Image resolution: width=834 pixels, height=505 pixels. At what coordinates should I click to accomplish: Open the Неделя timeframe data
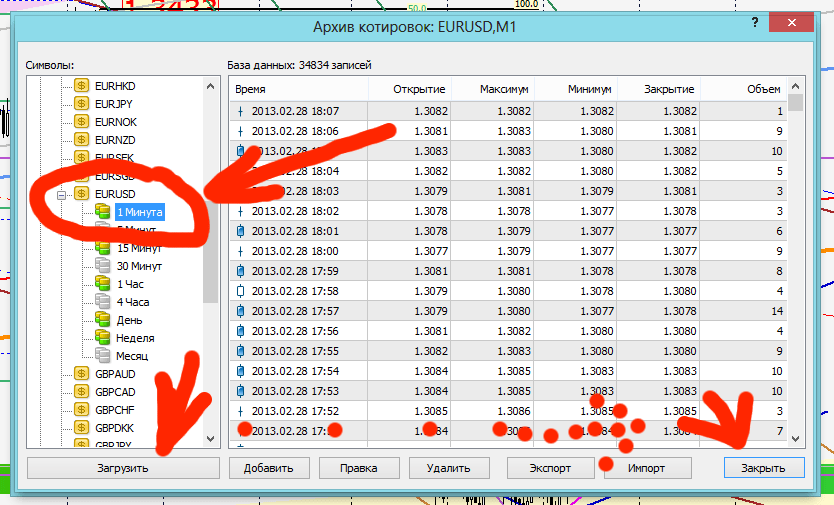(x=135, y=338)
